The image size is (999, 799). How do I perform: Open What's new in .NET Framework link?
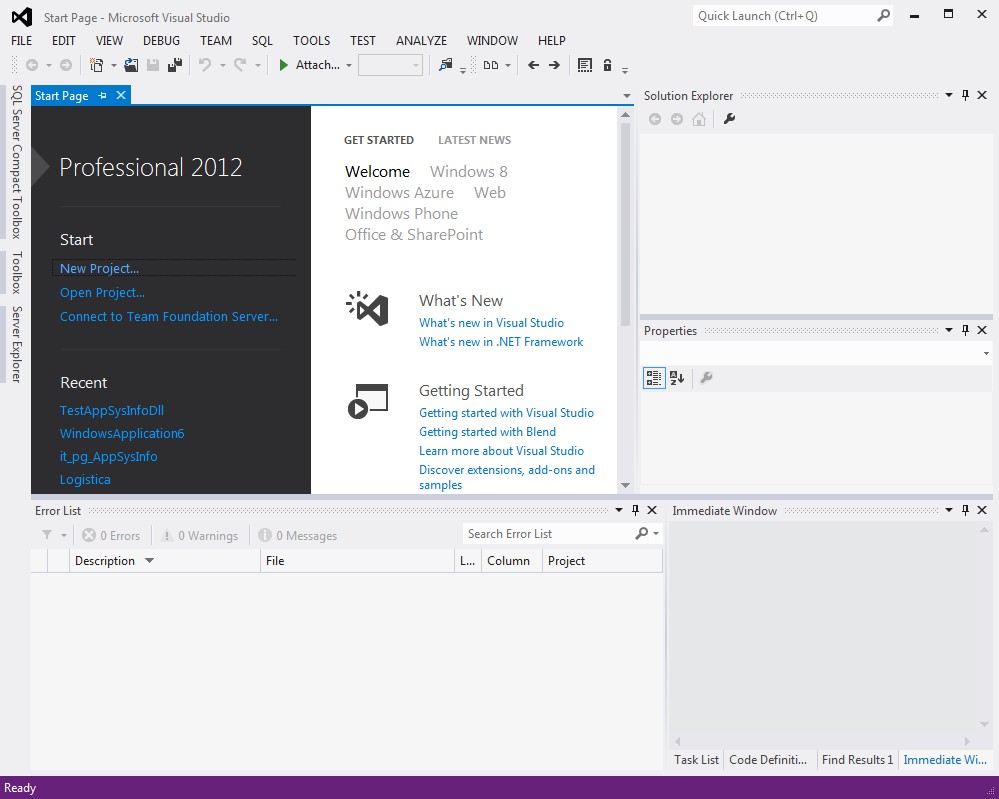pyautogui.click(x=501, y=342)
